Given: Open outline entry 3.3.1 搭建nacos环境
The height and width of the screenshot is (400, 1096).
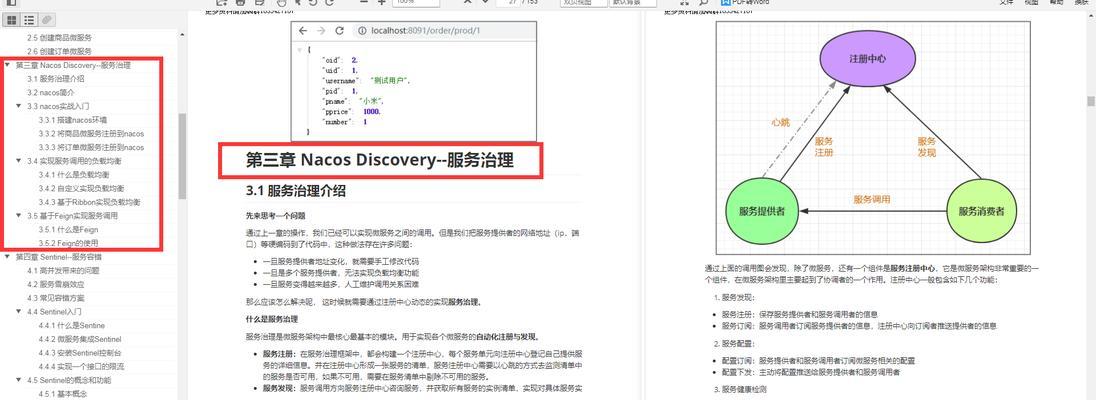Looking at the screenshot, I should tap(73, 120).
